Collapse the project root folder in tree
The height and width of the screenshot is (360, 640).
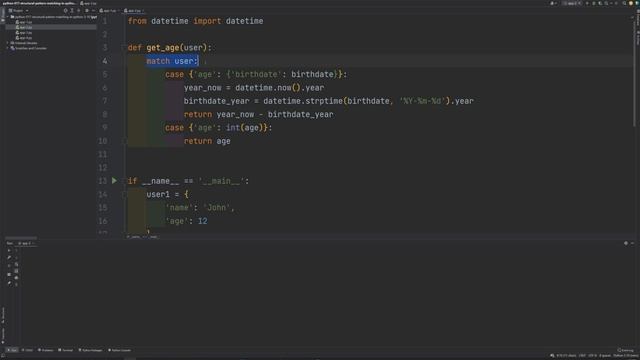pos(8,17)
